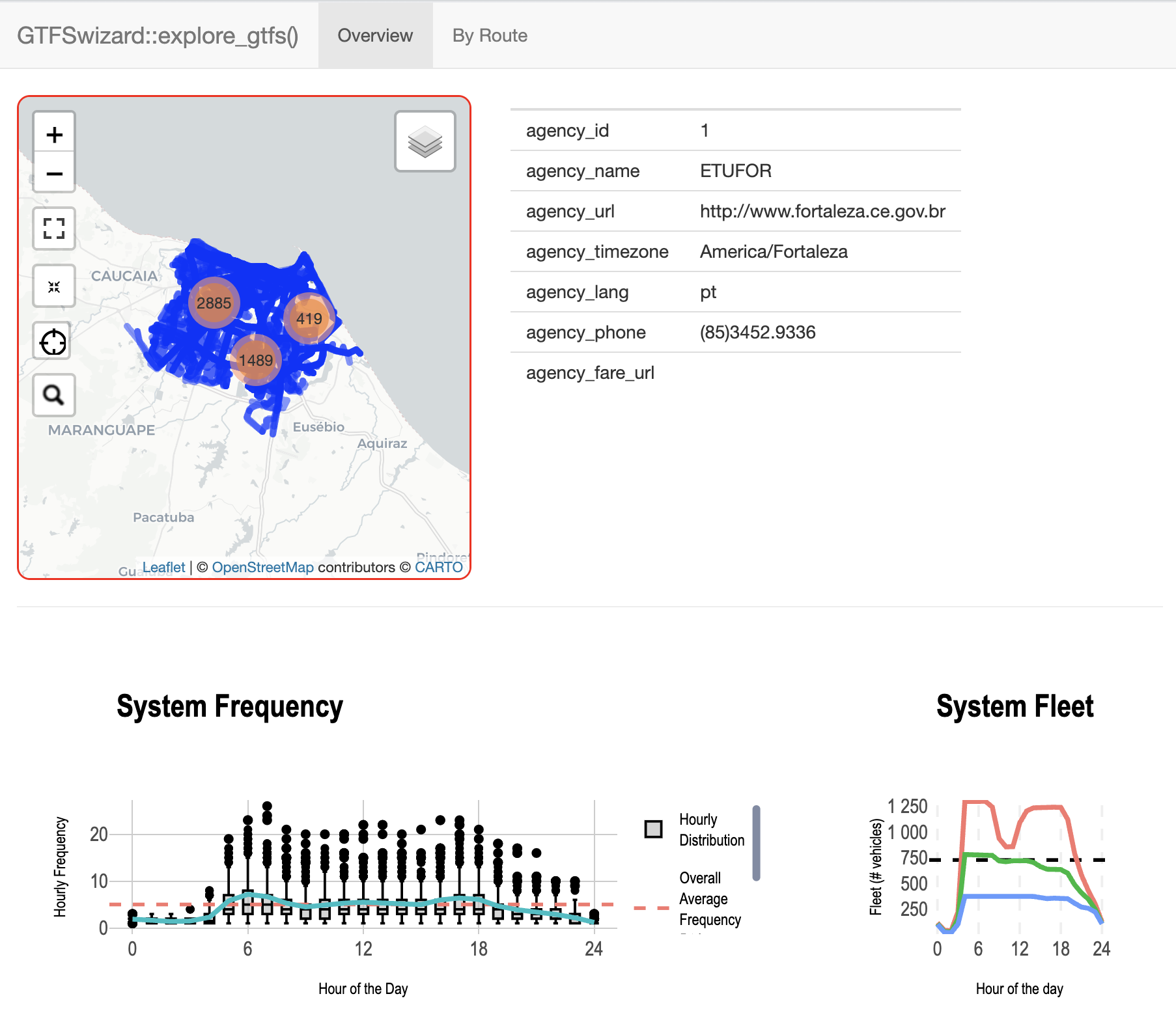Open the By Route tab
This screenshot has width=1176, height=1022.
click(490, 36)
